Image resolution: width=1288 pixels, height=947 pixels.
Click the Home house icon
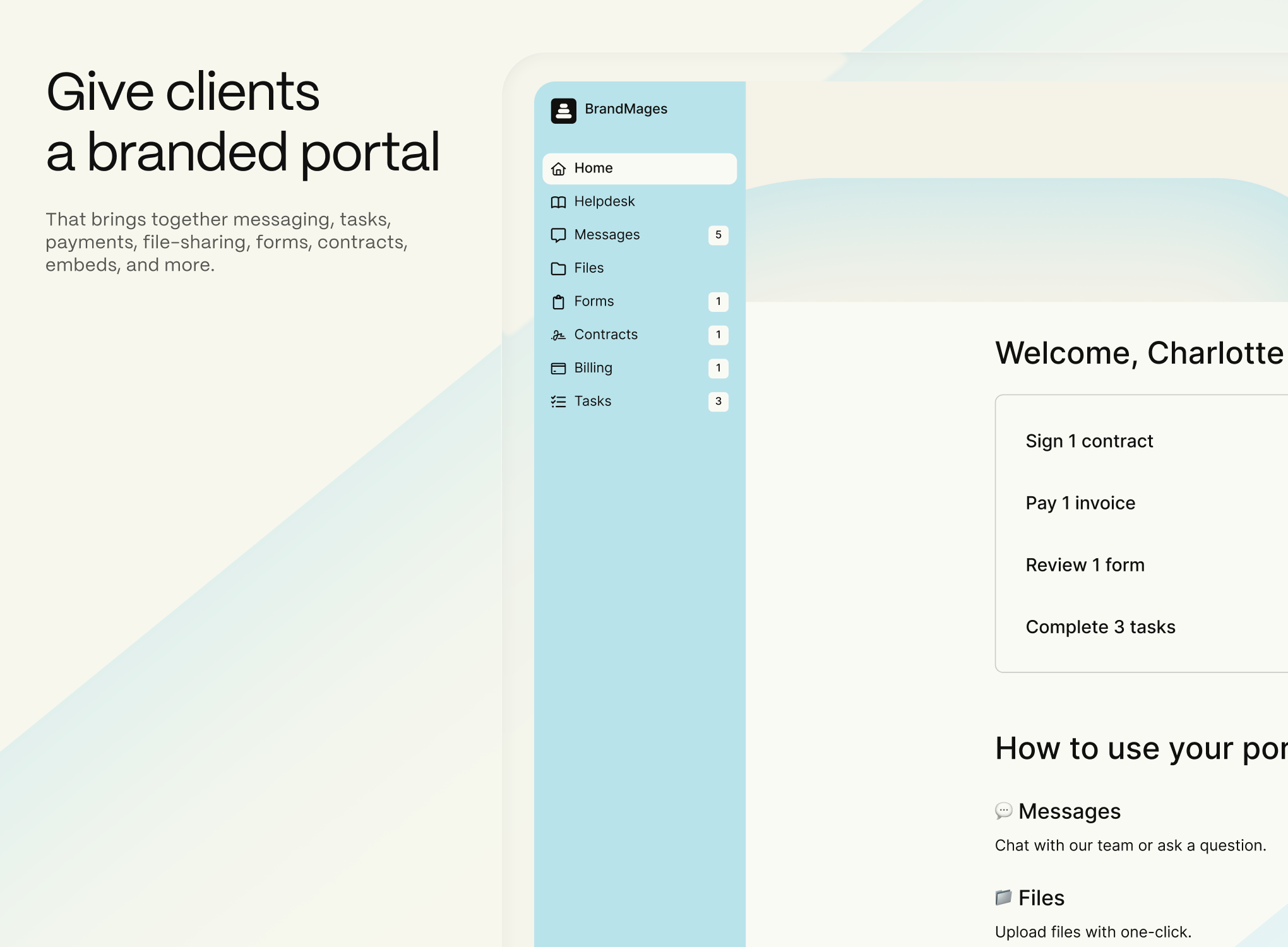click(x=558, y=169)
